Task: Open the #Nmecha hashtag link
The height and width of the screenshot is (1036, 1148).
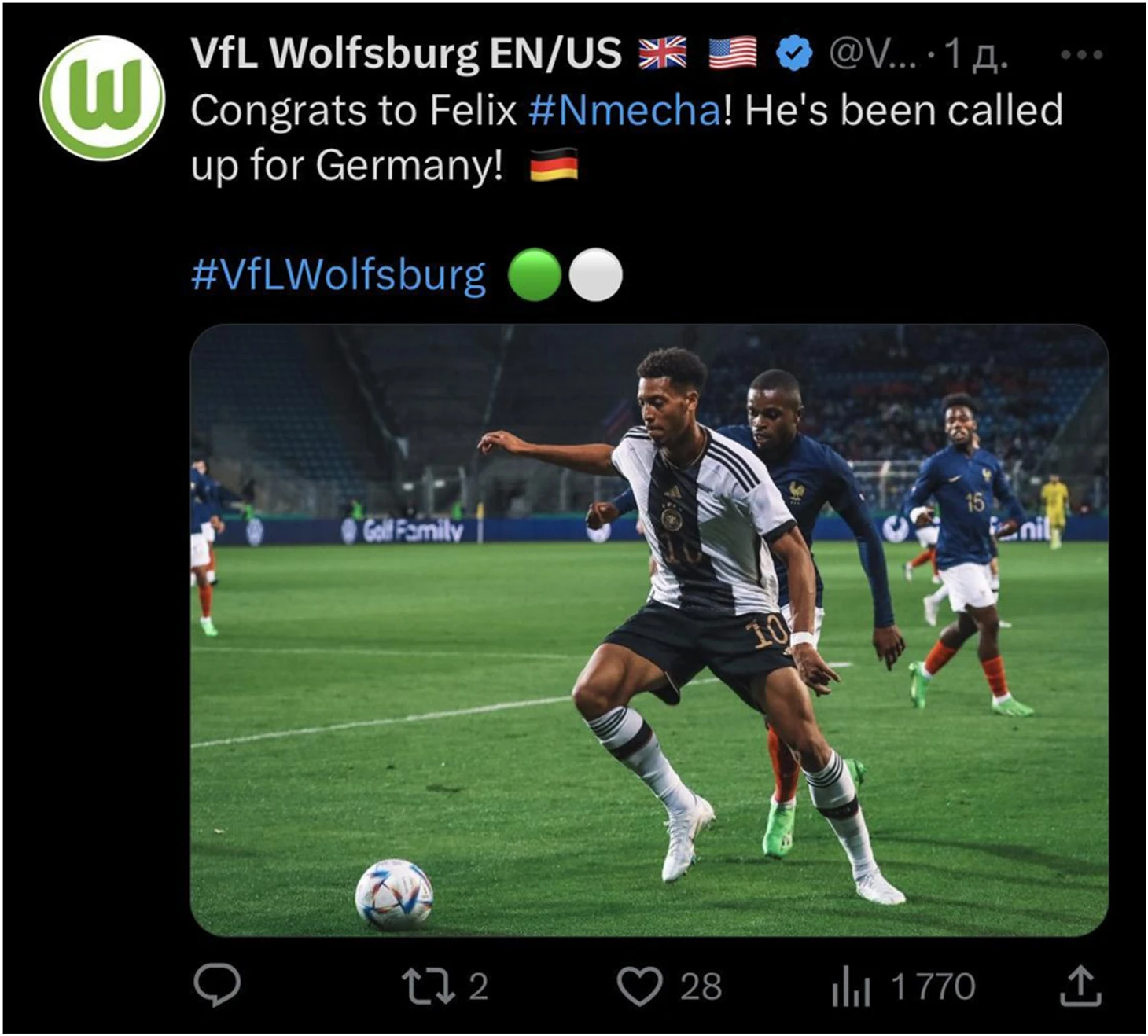Action: 625,110
